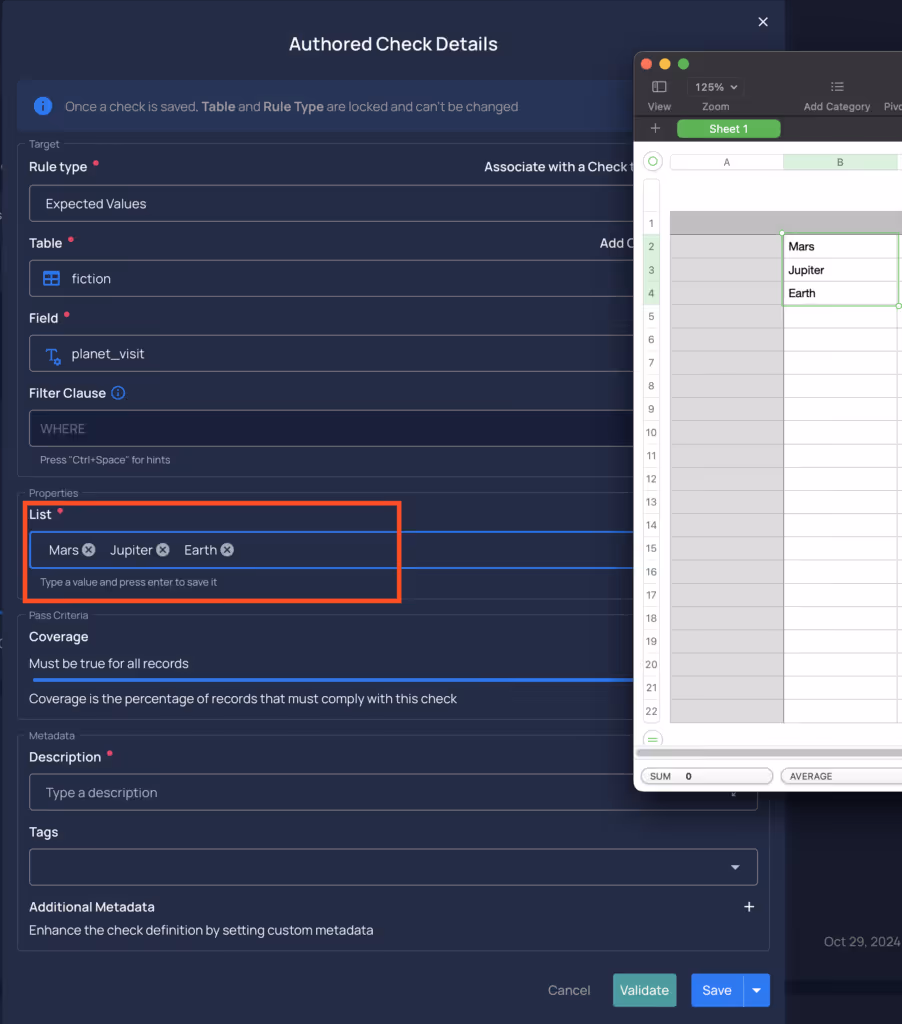This screenshot has width=902, height=1024.
Task: Click the Add Category icon in Numbers
Action: [837, 87]
